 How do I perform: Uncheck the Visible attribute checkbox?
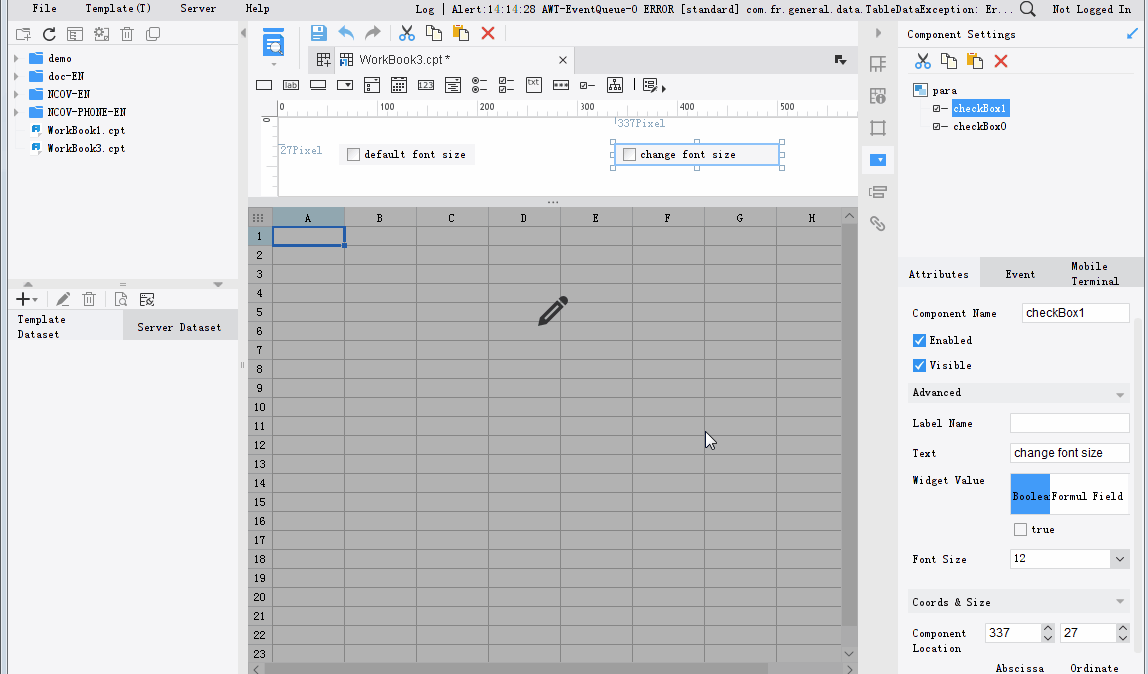click(x=918, y=365)
